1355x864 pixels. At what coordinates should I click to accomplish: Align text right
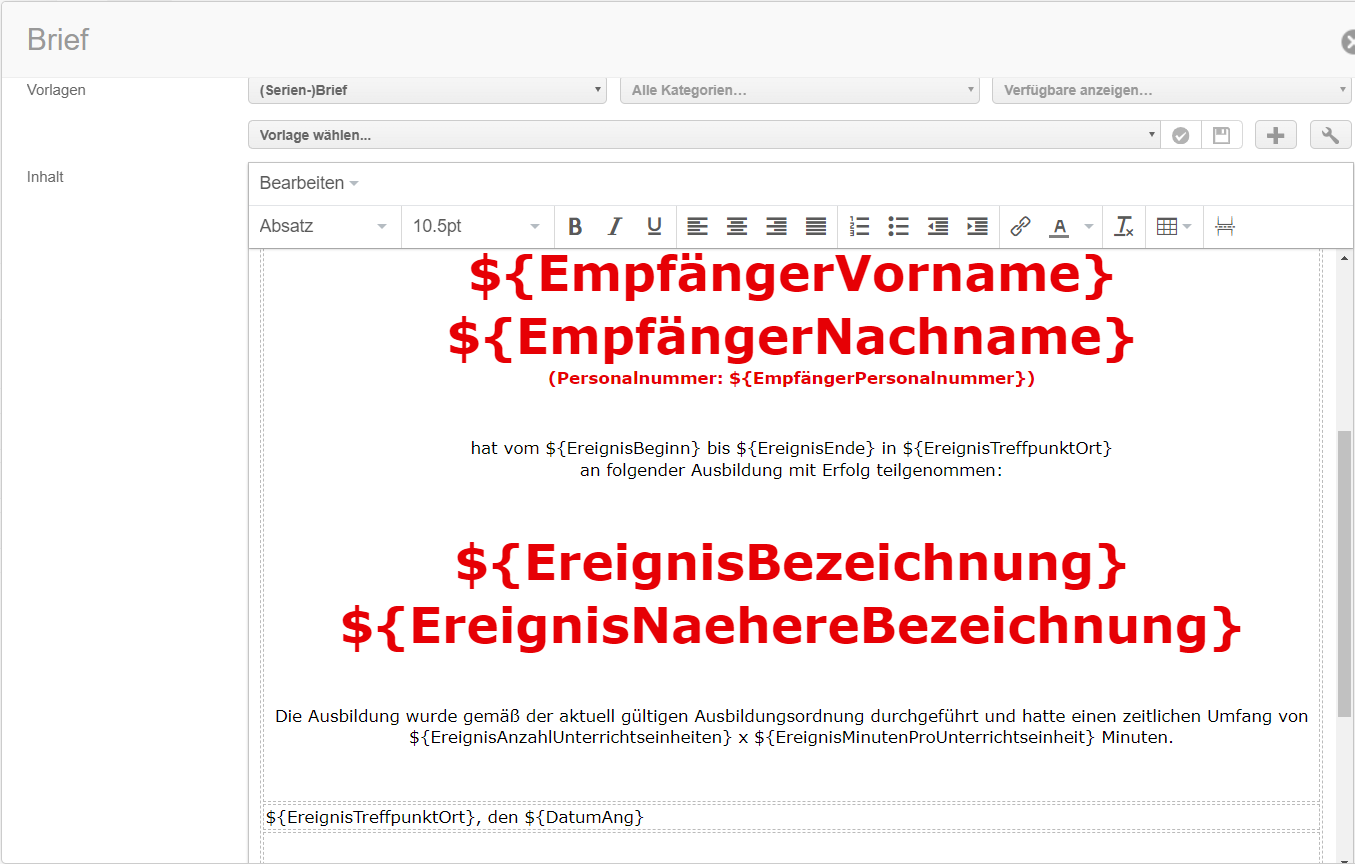tap(776, 227)
